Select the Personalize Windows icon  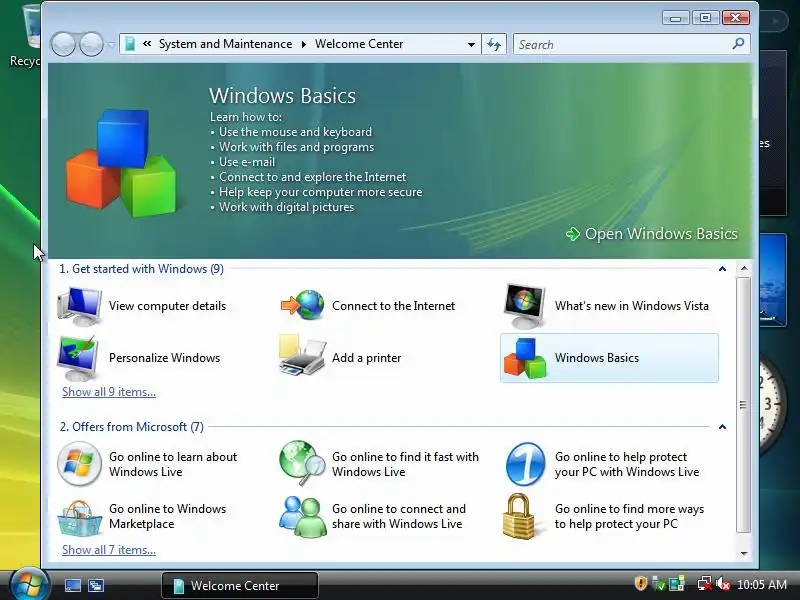tap(78, 358)
